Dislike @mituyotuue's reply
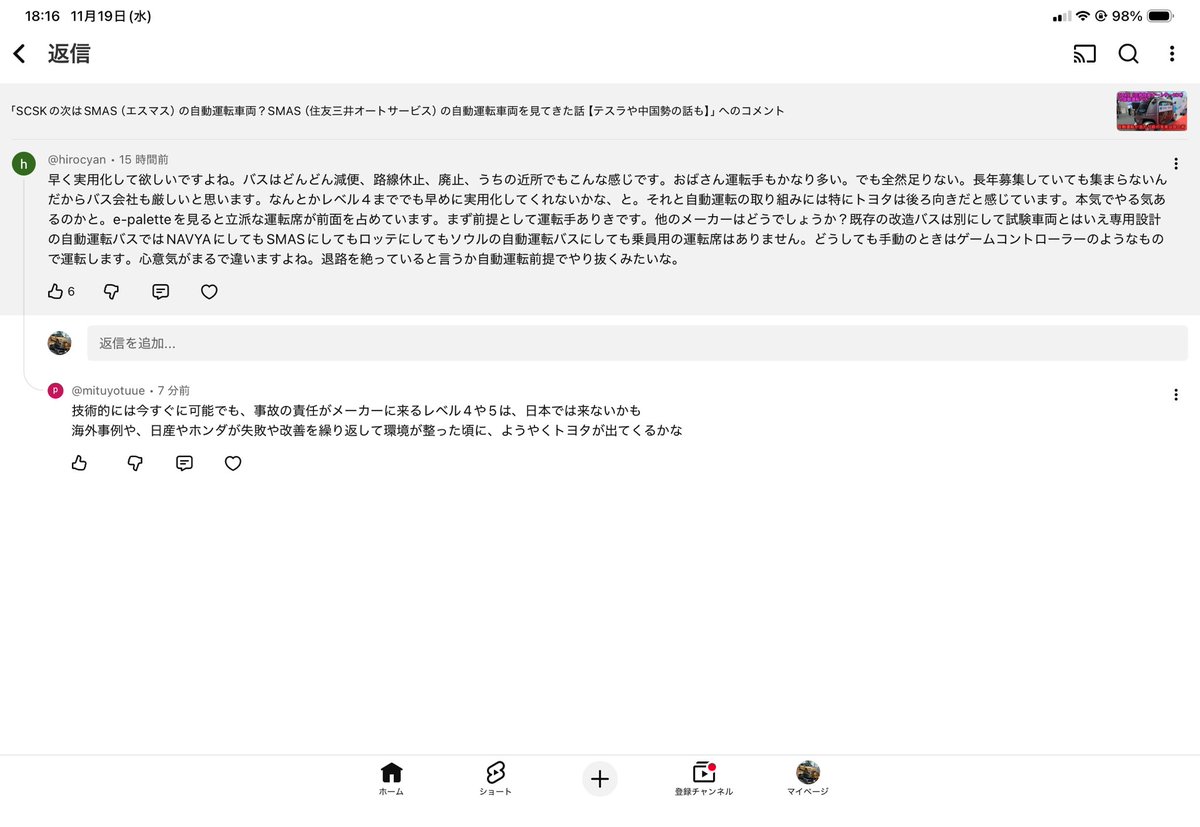This screenshot has width=1200, height=827. pos(136,462)
